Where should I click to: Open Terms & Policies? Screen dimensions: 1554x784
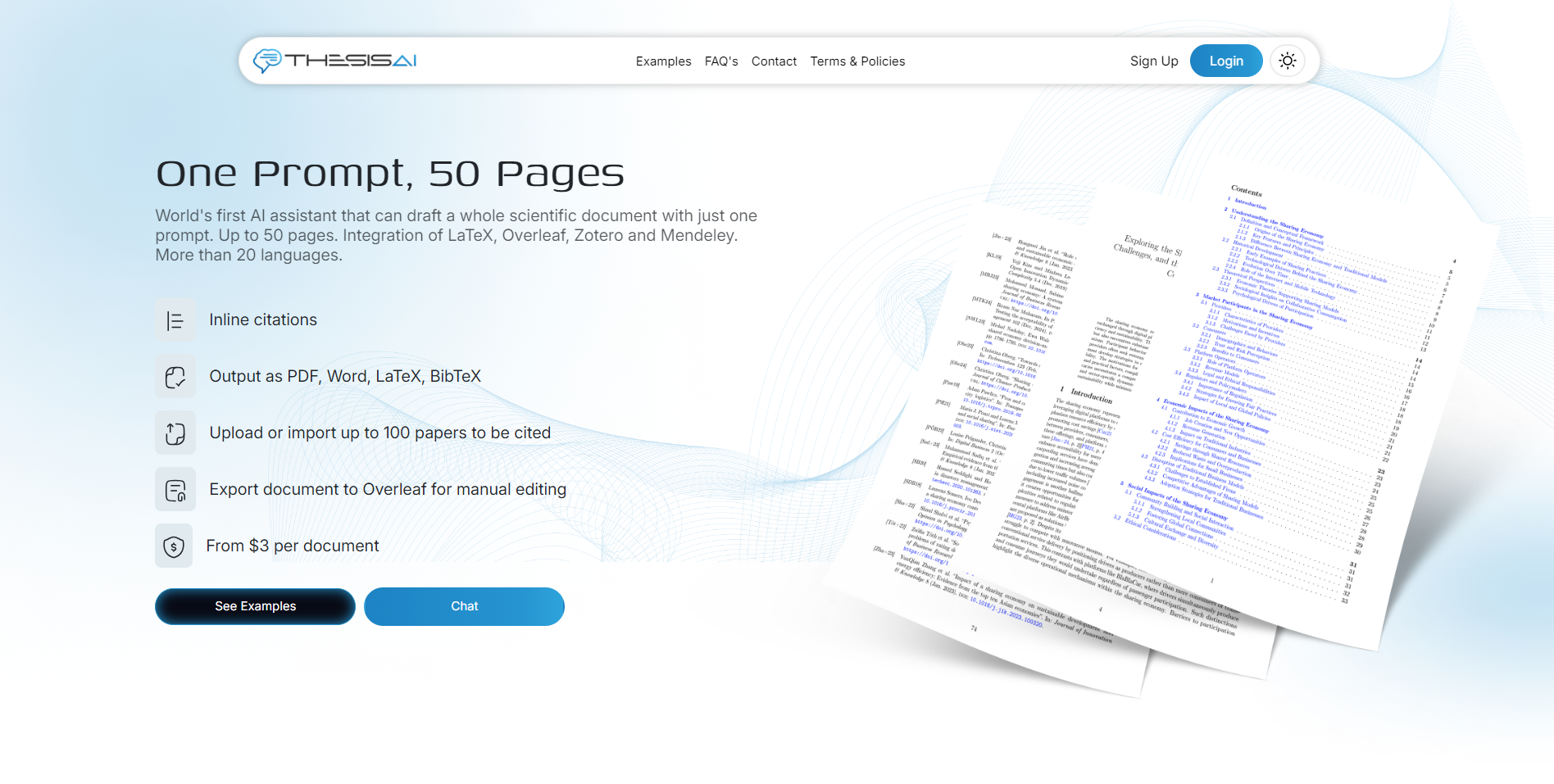point(857,61)
